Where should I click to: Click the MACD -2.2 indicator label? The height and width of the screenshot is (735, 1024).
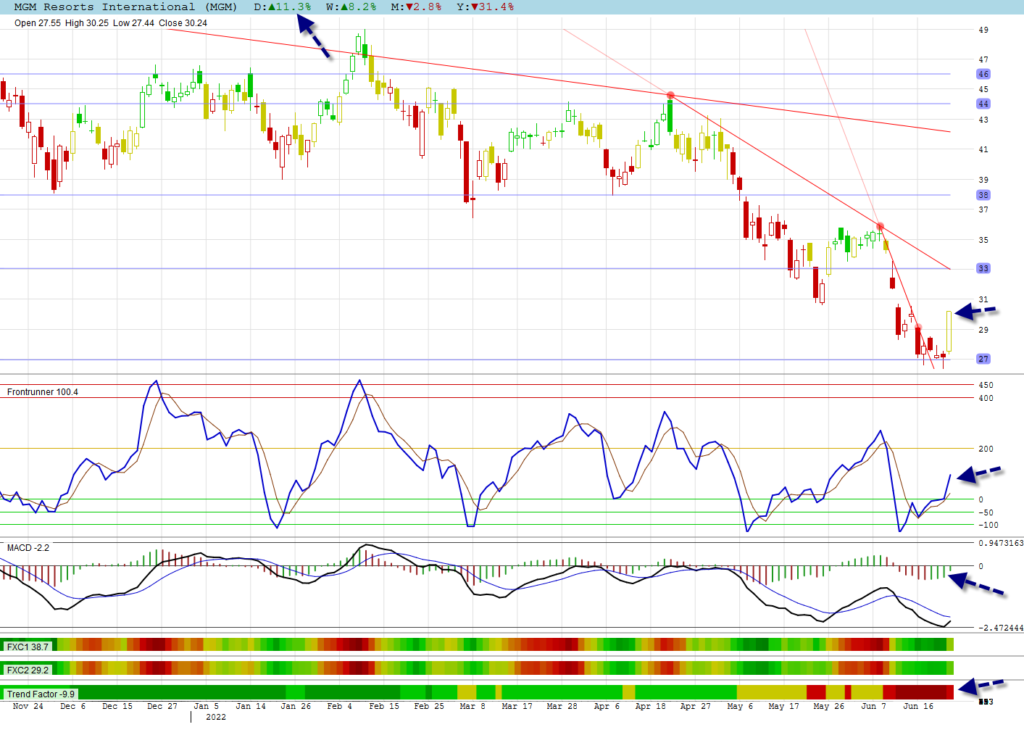click(28, 547)
